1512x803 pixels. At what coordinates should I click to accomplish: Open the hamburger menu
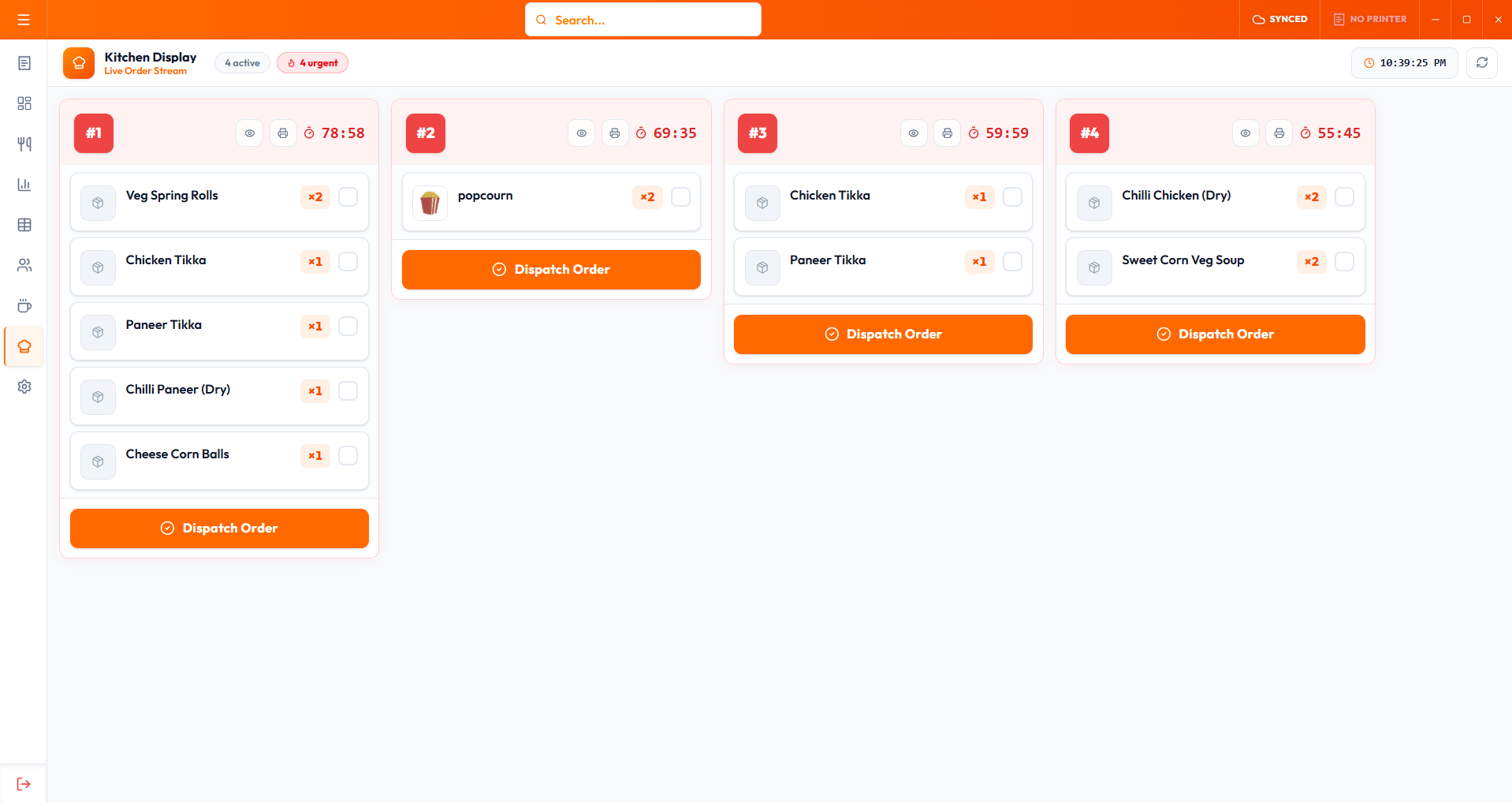[24, 20]
